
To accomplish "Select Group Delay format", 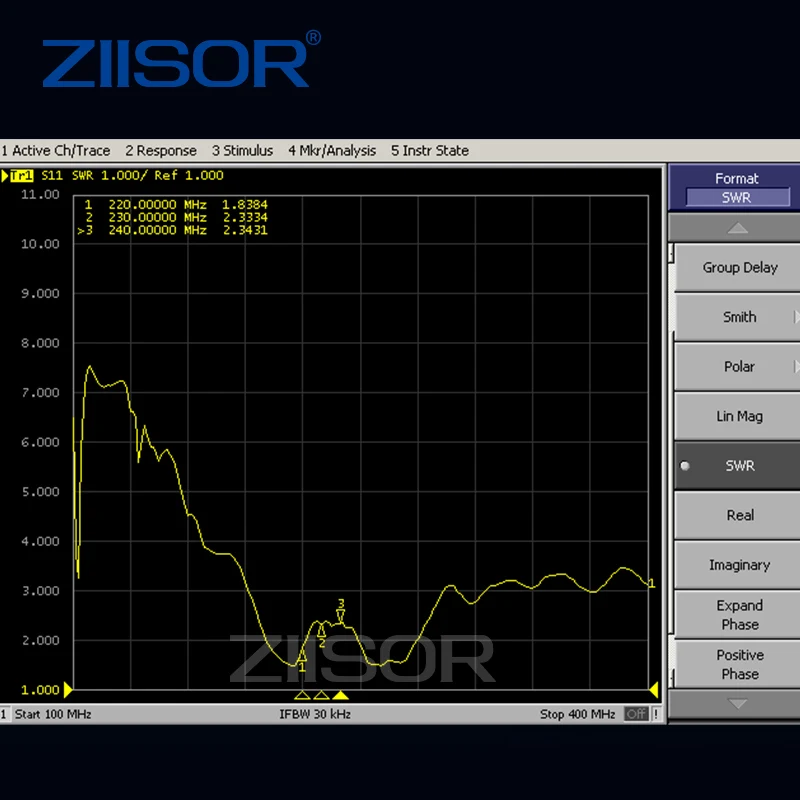I will click(738, 267).
